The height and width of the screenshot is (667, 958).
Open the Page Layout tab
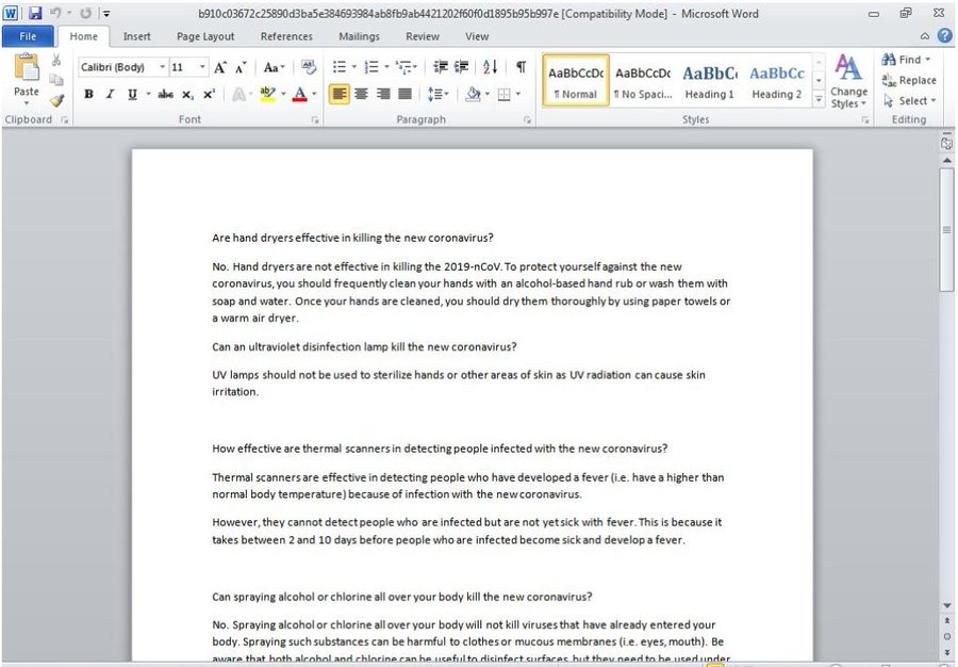(205, 37)
